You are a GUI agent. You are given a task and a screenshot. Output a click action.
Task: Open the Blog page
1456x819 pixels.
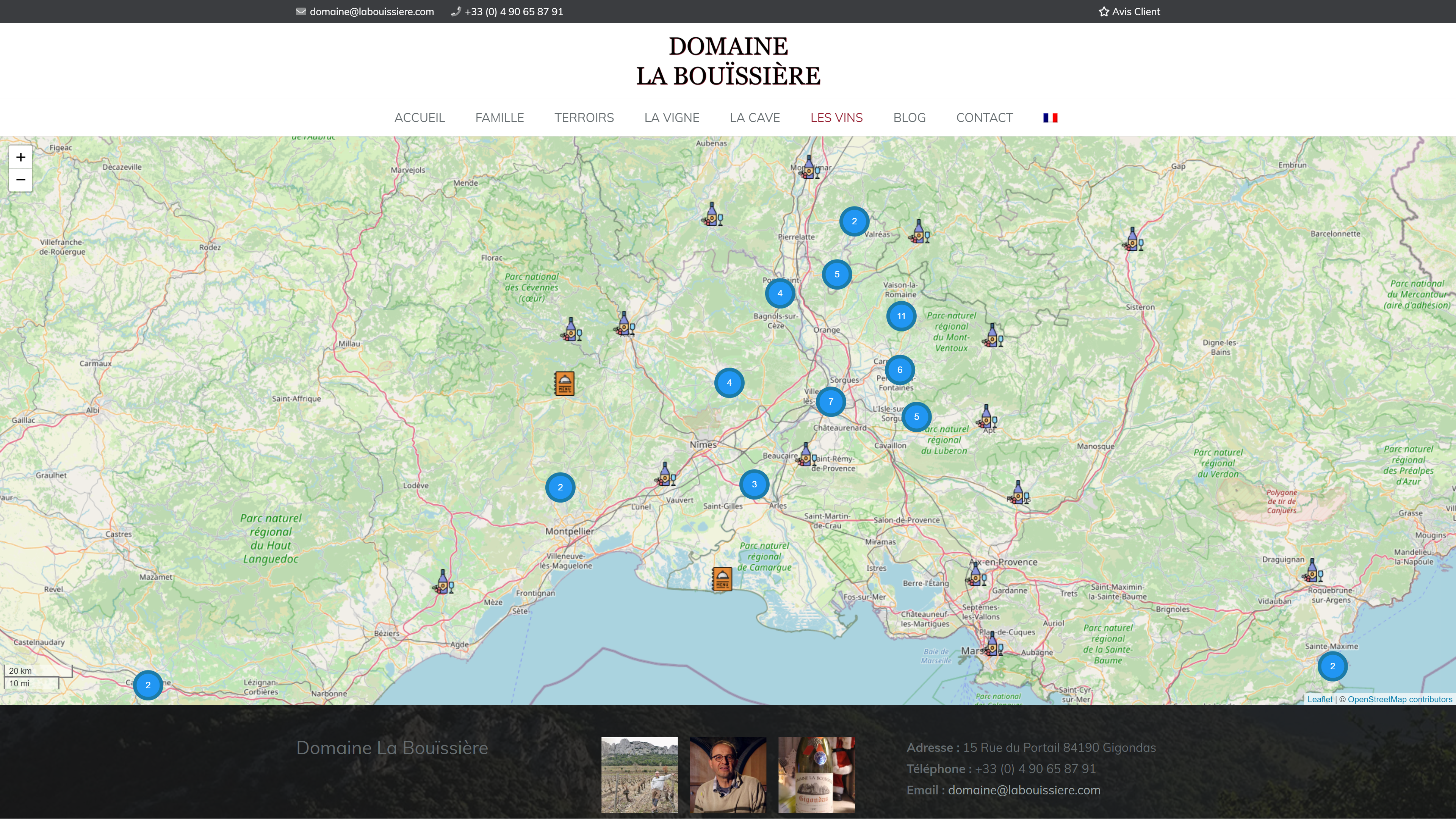910,117
